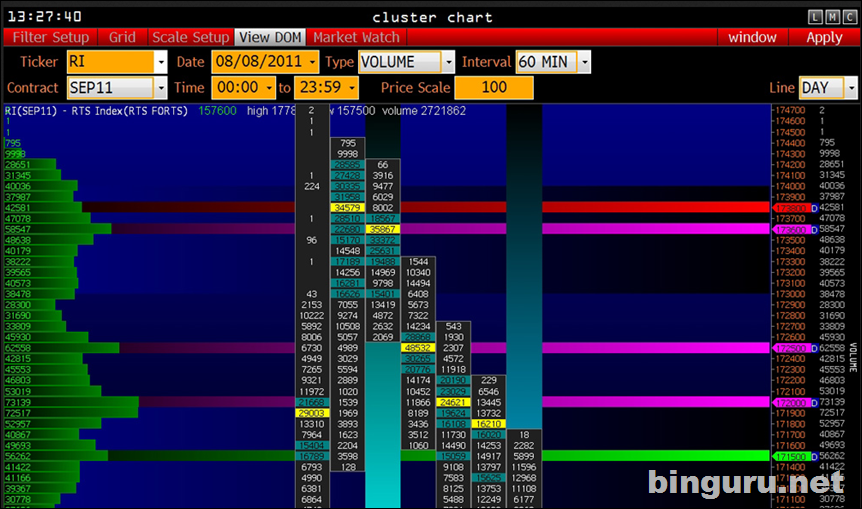
Task: Click the yellow cluster cell 48532
Action: pos(418,348)
